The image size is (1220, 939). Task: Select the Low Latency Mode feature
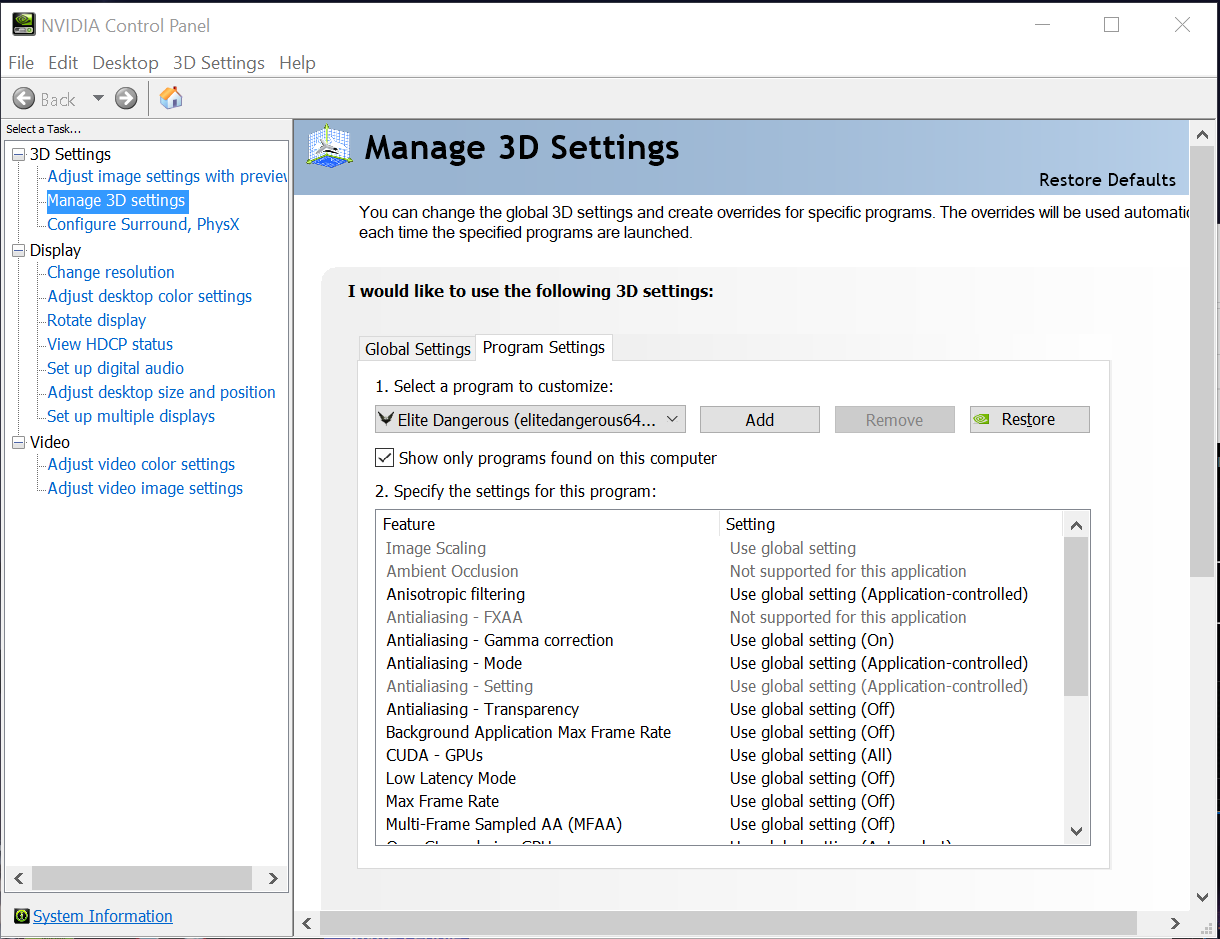point(451,778)
